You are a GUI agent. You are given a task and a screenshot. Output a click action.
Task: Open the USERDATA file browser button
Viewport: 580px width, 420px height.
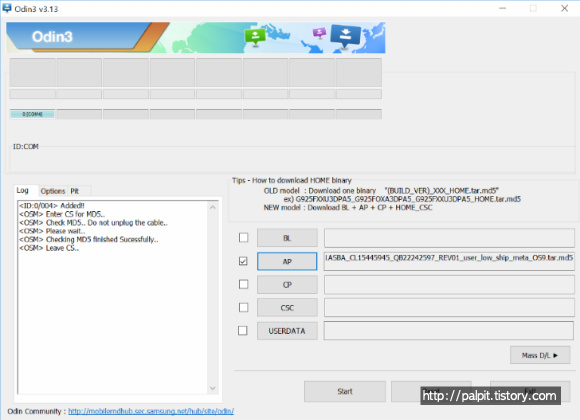point(287,331)
